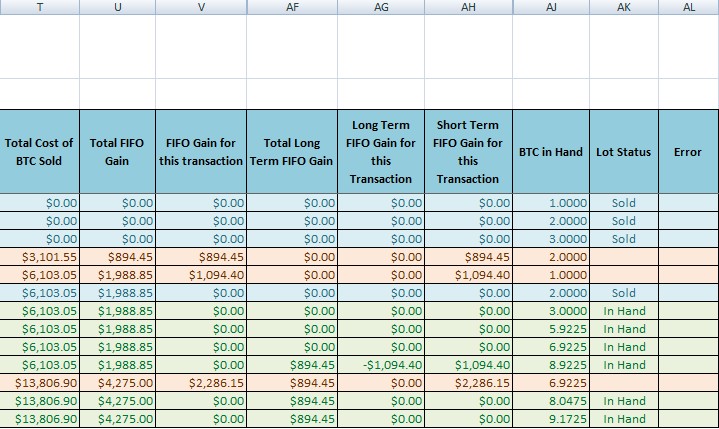Select column AL header
The image size is (719, 429).
[689, 7]
